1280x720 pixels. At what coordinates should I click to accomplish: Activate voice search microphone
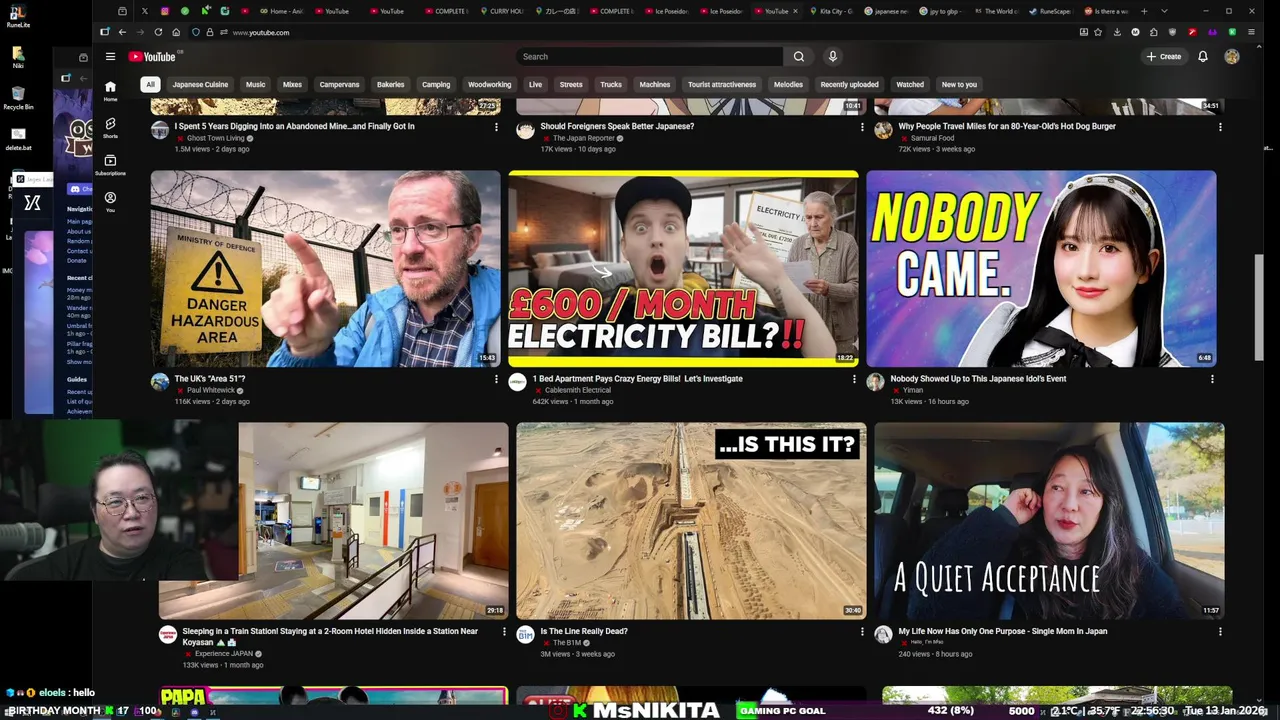832,57
